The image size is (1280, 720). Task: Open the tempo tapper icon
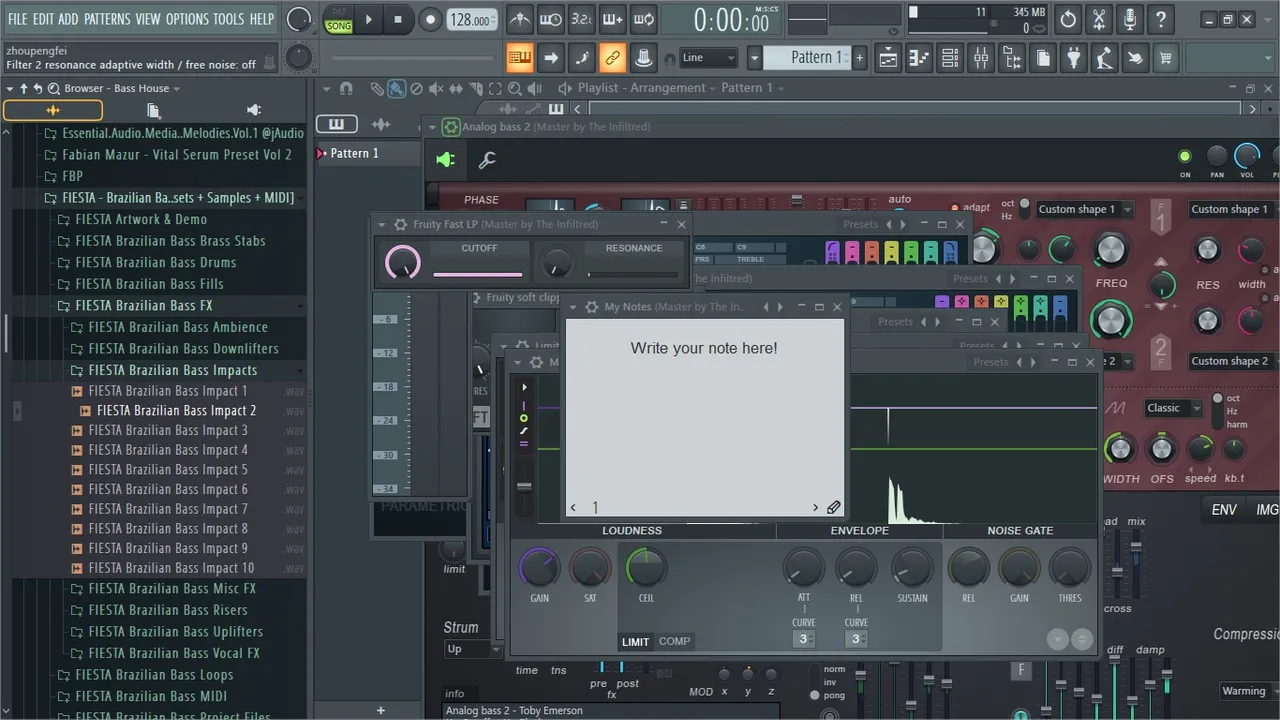(x=1105, y=58)
